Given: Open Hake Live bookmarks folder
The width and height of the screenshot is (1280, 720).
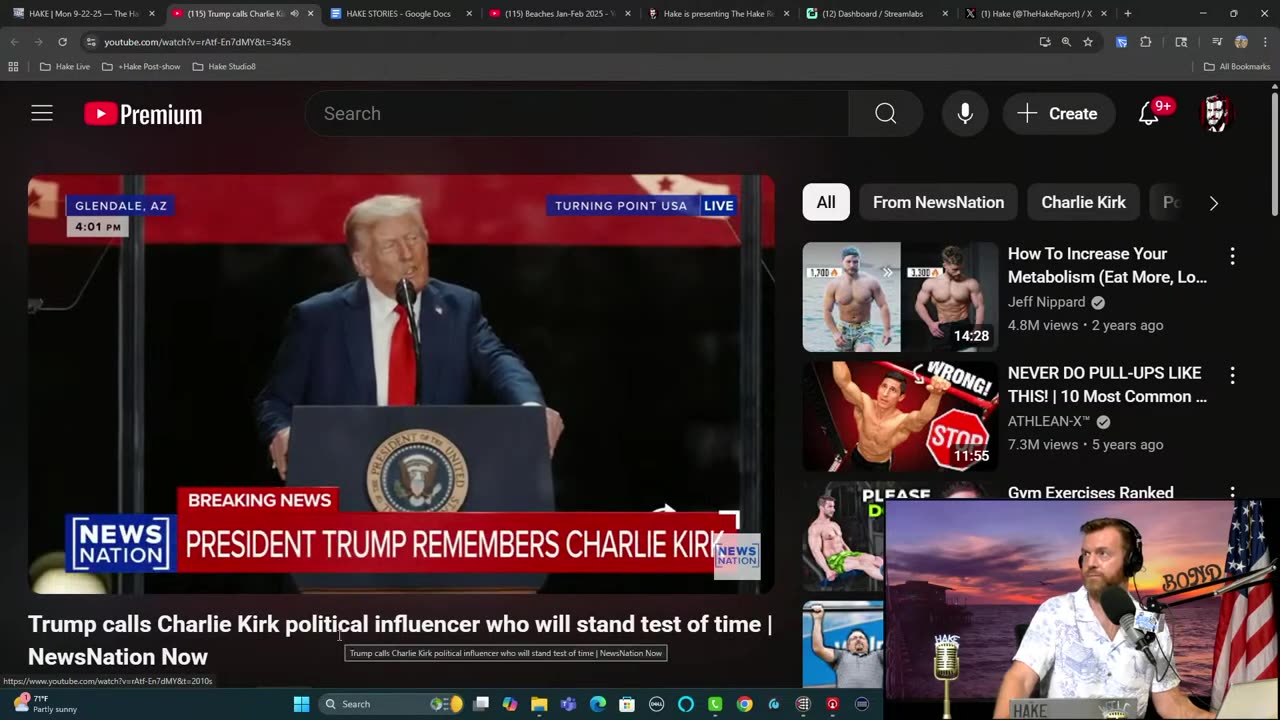Looking at the screenshot, I should 64,67.
